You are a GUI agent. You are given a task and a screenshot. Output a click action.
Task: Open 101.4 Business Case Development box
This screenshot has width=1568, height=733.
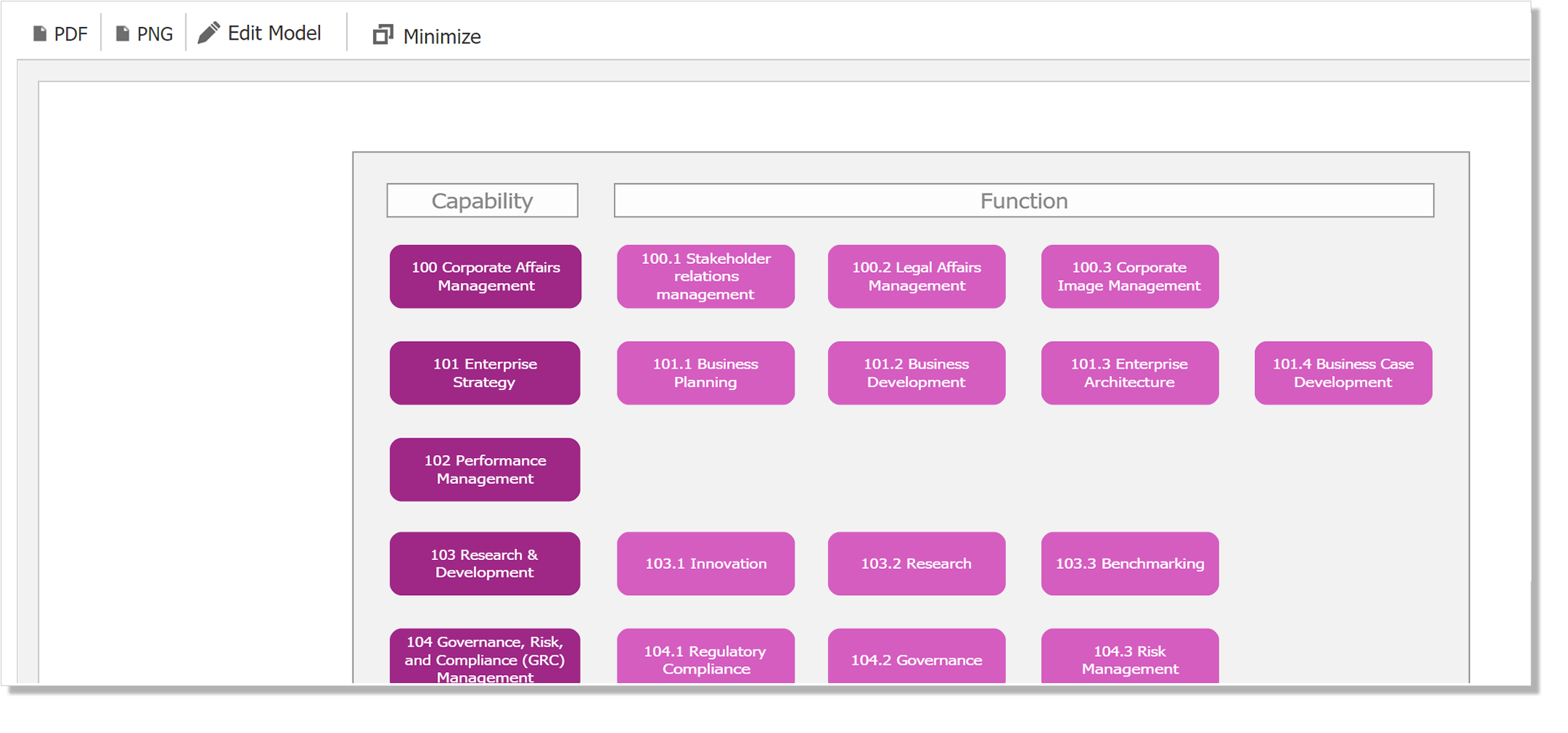coord(1343,373)
